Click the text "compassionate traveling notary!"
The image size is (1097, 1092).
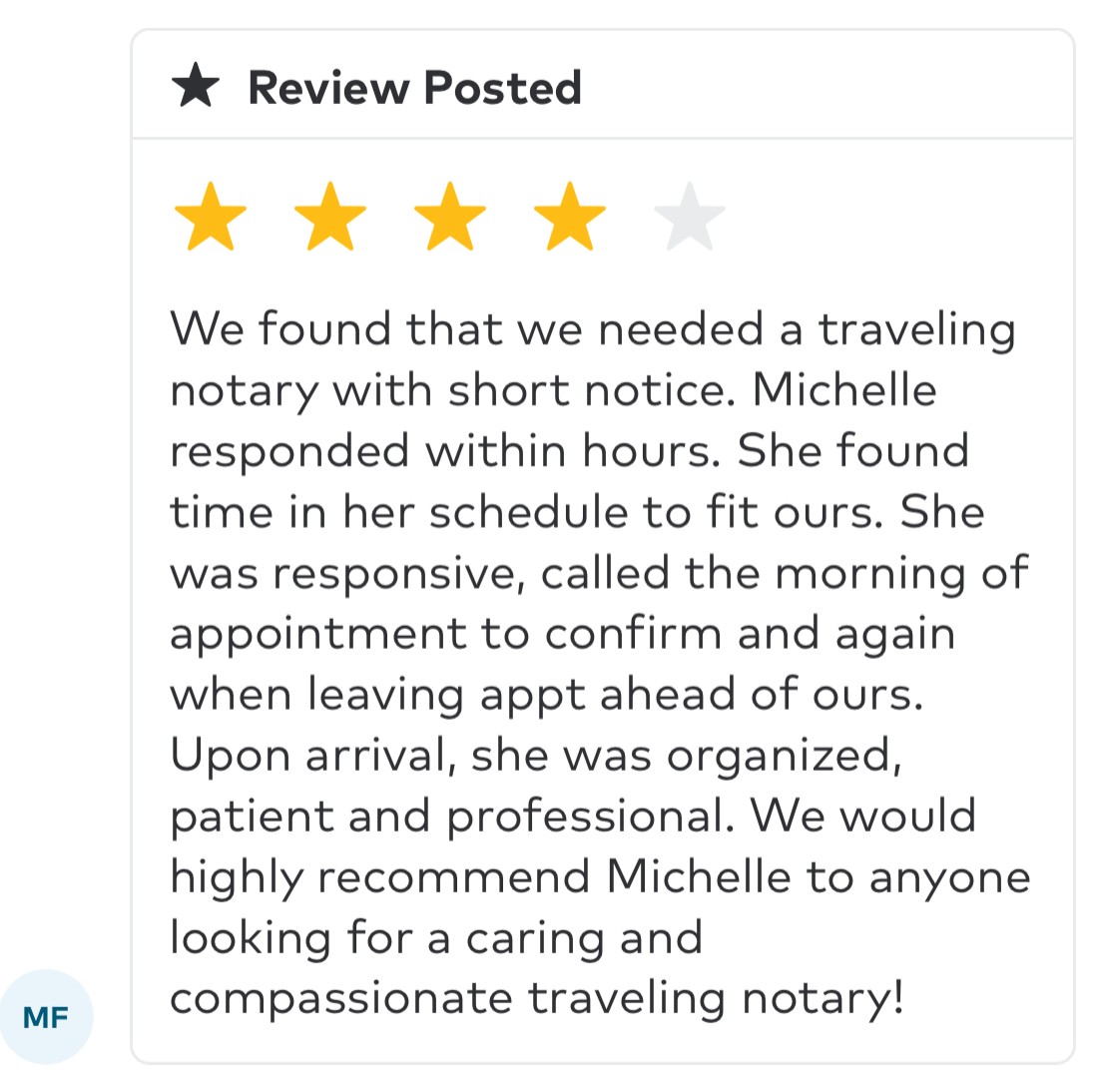tap(537, 999)
